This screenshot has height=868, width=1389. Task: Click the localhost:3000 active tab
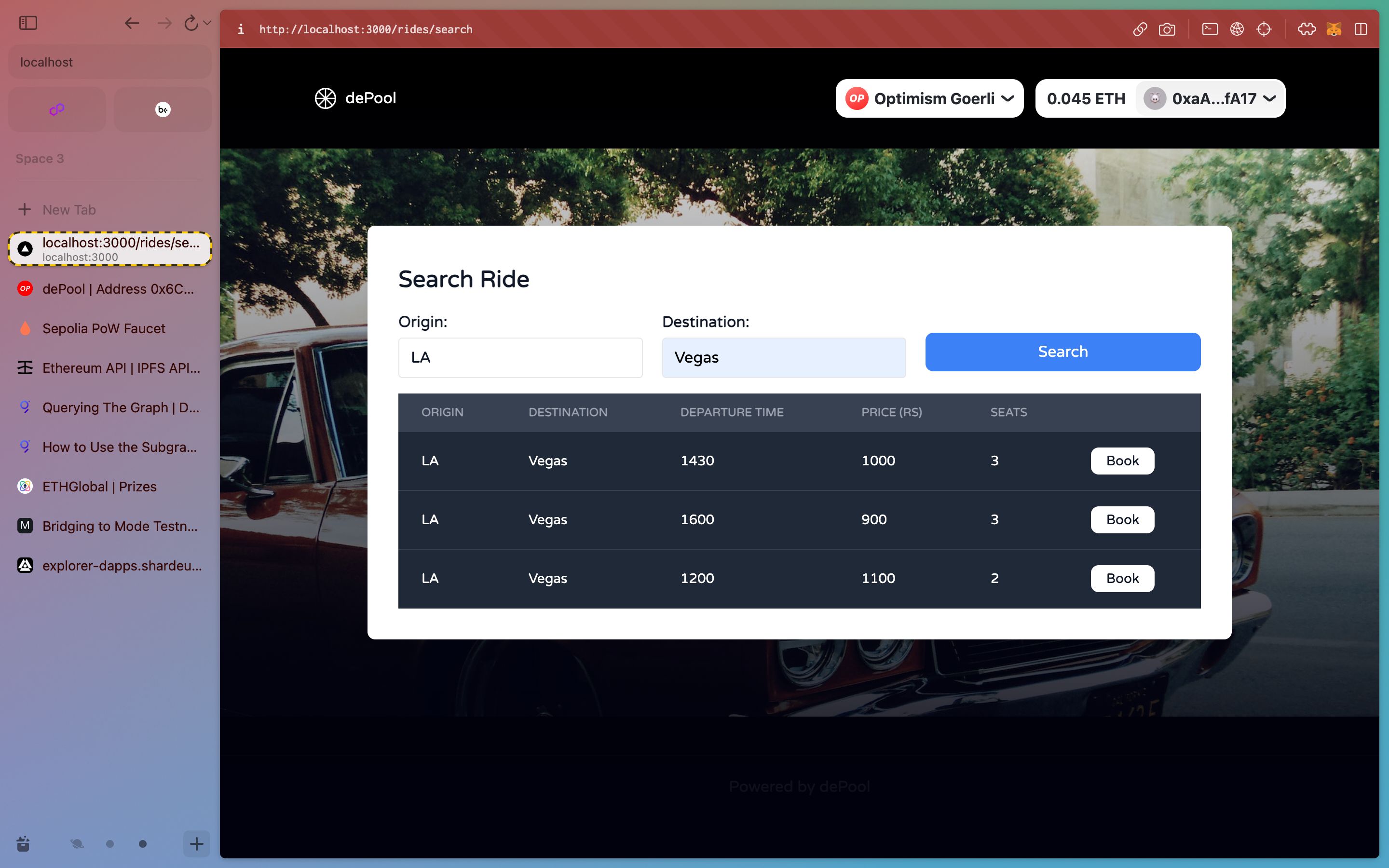coord(110,248)
